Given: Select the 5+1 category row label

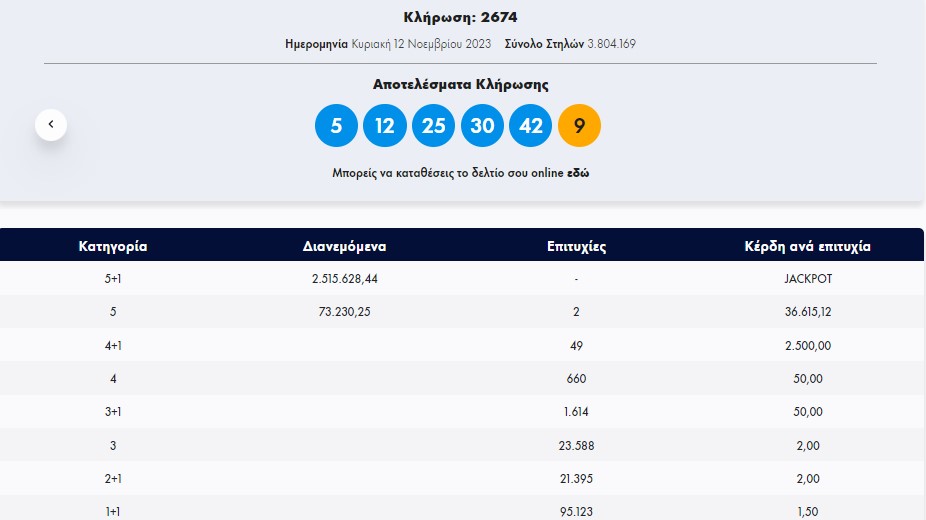Looking at the screenshot, I should point(113,279).
